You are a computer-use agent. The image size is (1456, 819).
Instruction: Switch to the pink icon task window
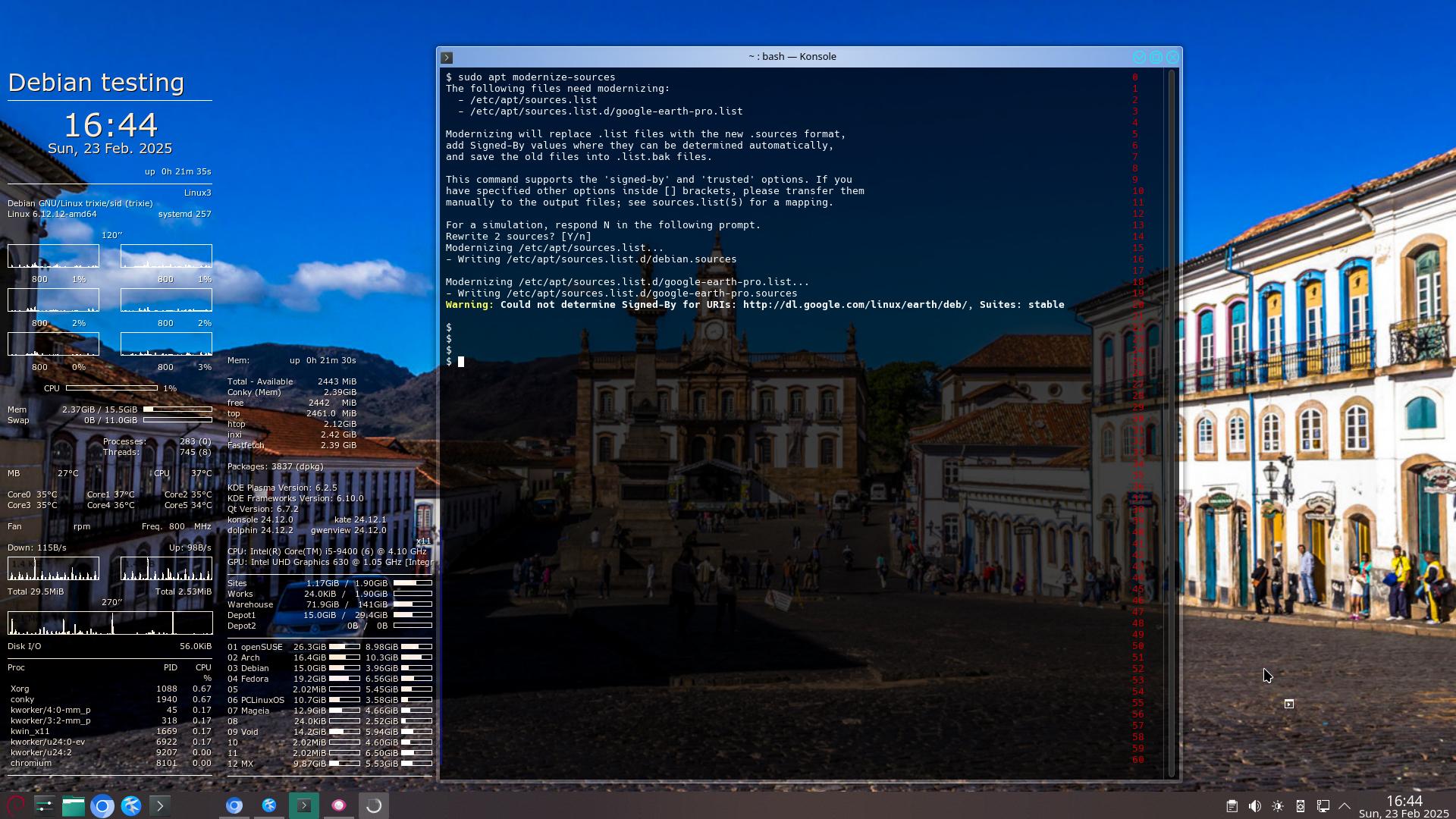(338, 805)
